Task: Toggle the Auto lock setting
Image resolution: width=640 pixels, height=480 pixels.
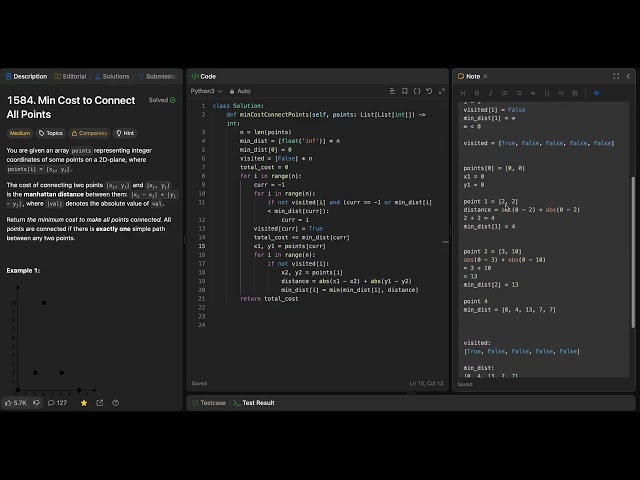Action: pos(240,91)
